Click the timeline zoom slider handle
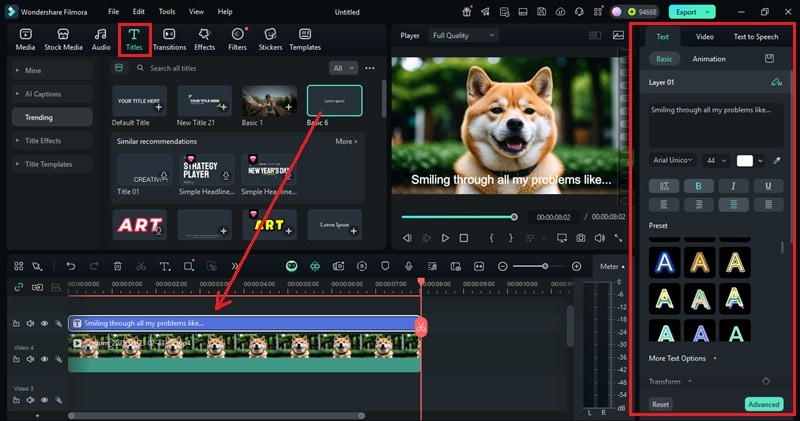800x421 pixels. pos(545,266)
